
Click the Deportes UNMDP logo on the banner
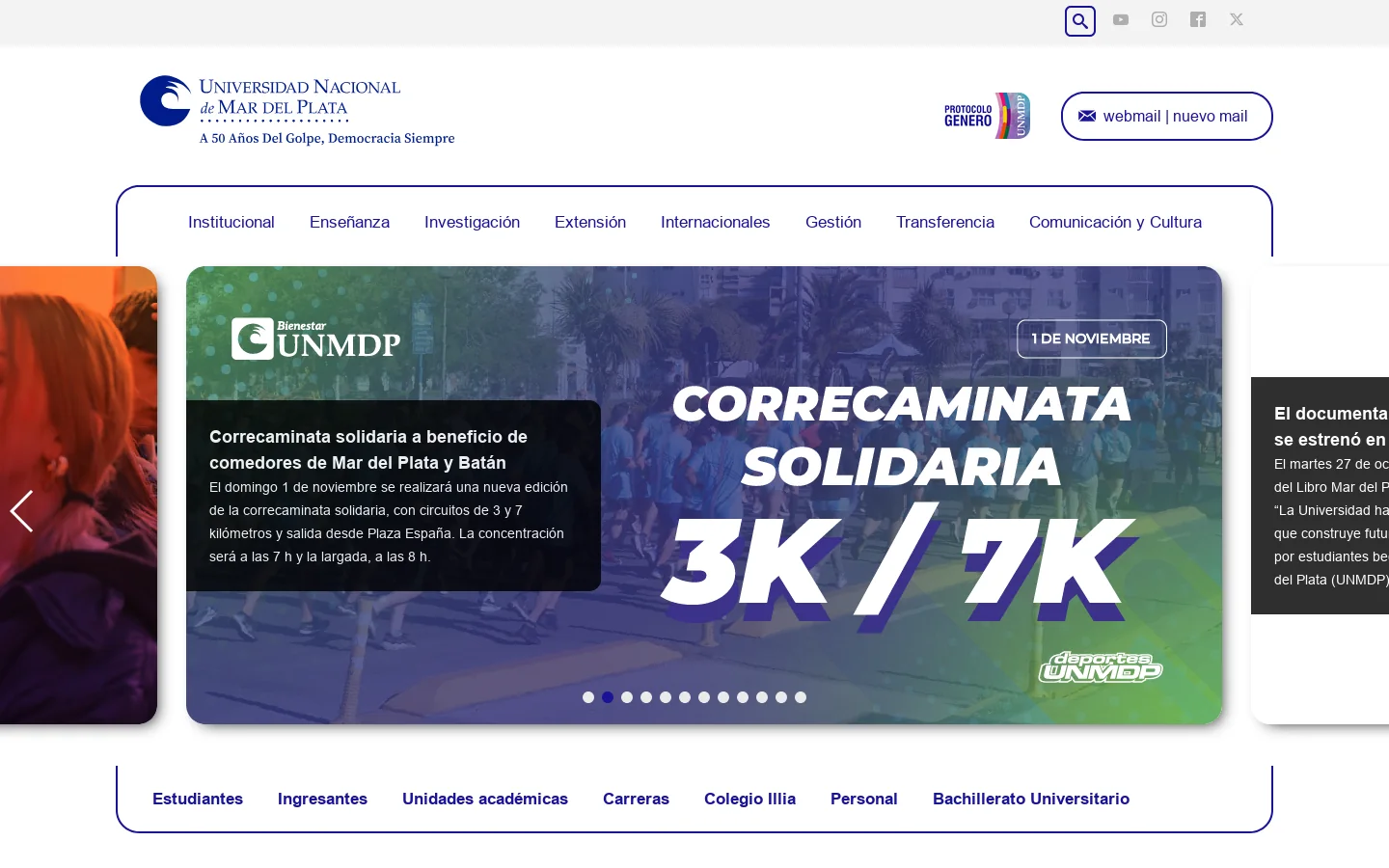[x=1101, y=666]
